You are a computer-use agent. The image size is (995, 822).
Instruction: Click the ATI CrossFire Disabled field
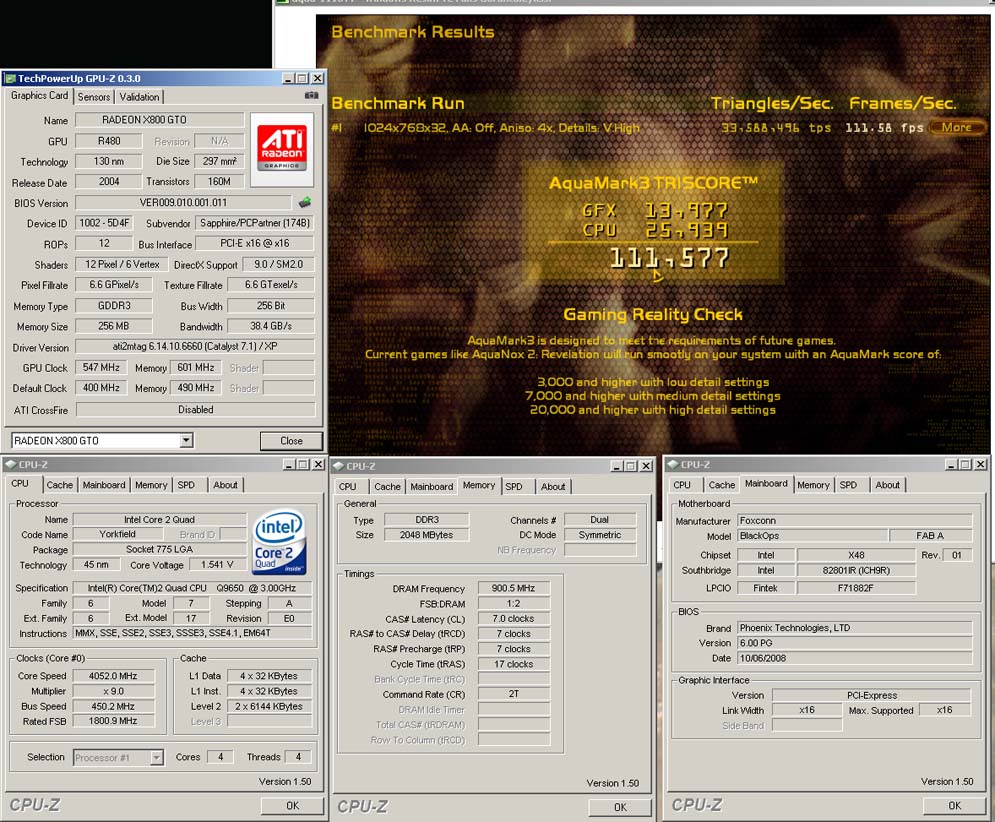[x=195, y=409]
